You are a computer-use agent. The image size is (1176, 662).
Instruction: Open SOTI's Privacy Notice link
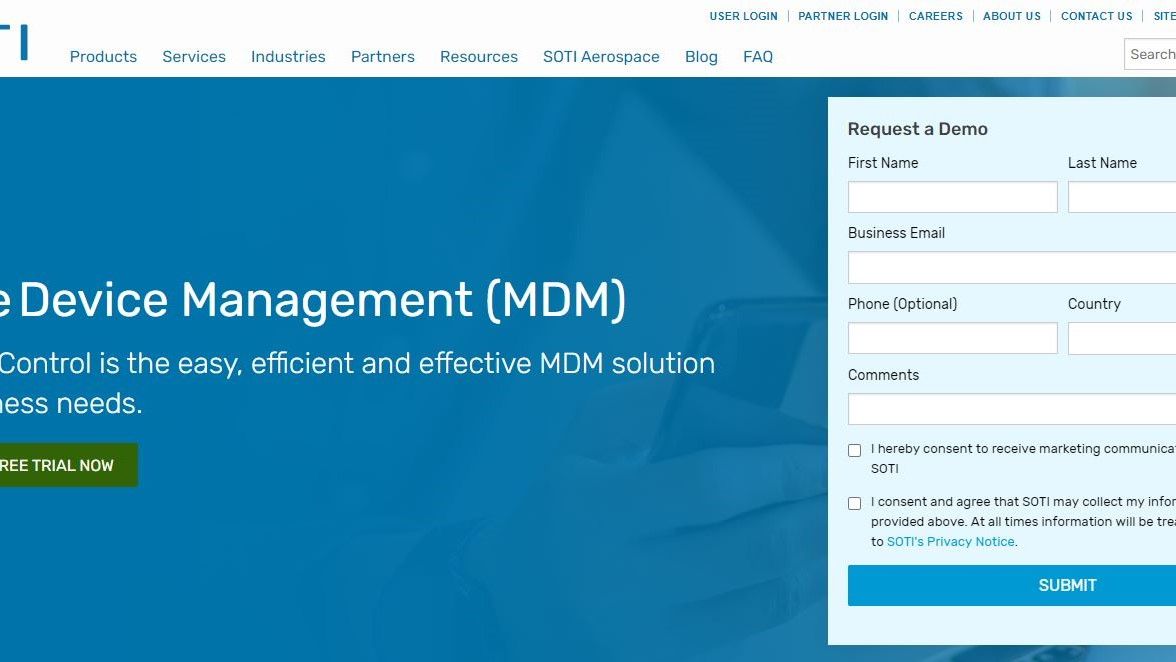click(x=950, y=541)
